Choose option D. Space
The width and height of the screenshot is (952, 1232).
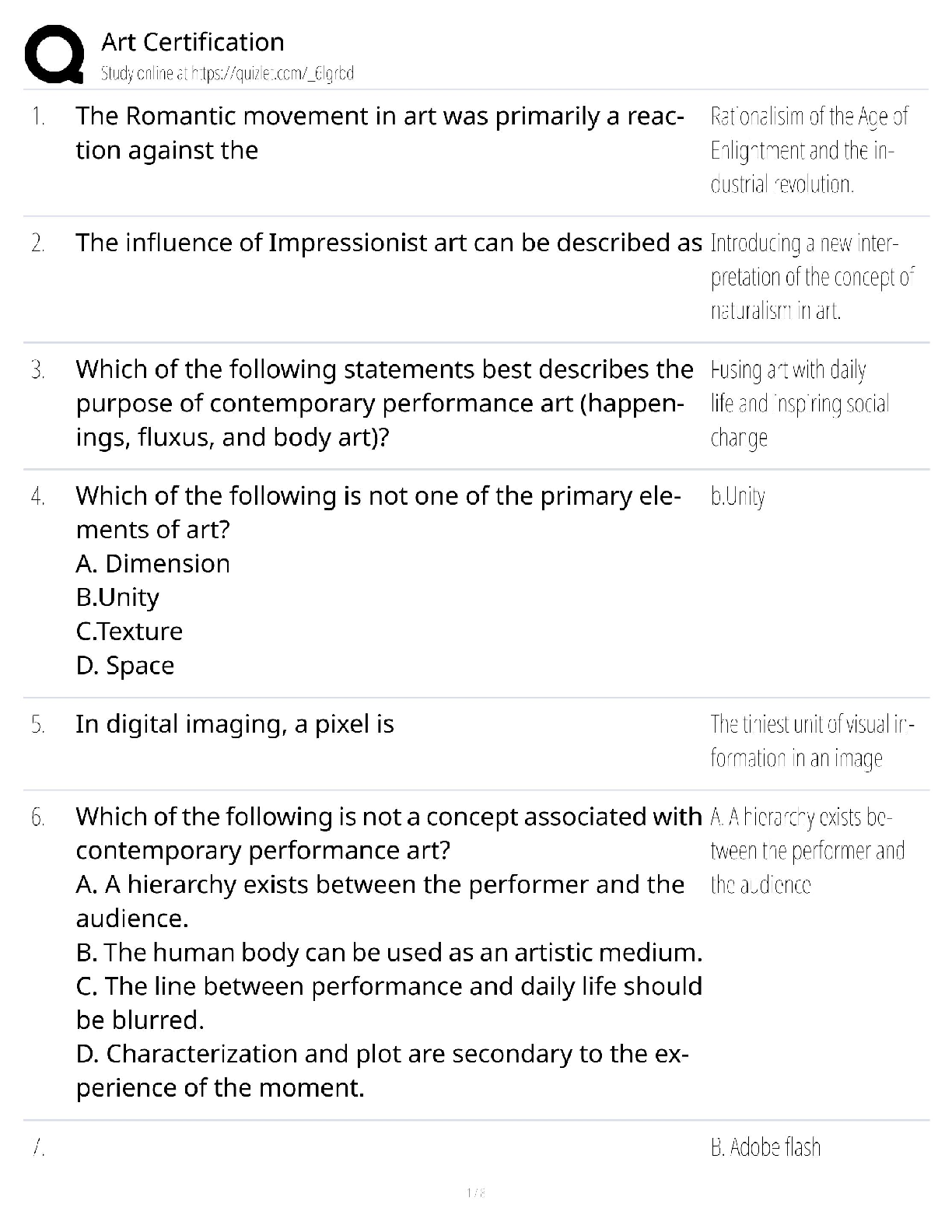pos(125,665)
